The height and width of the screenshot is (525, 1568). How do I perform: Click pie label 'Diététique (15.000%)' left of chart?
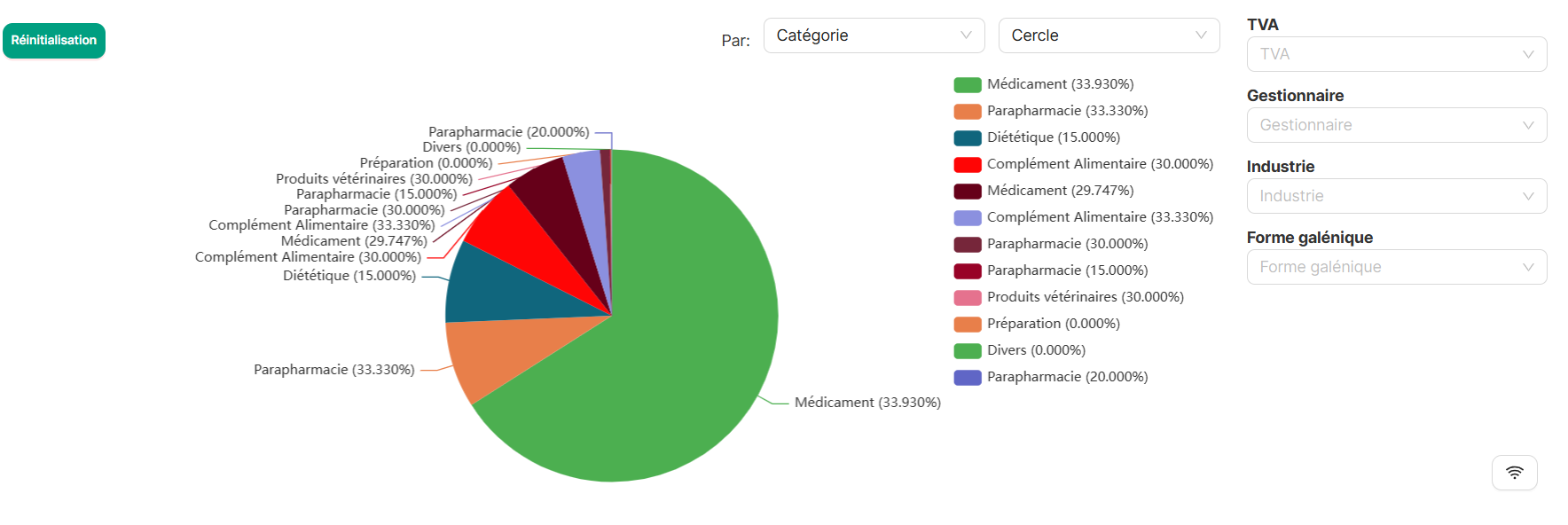point(349,276)
